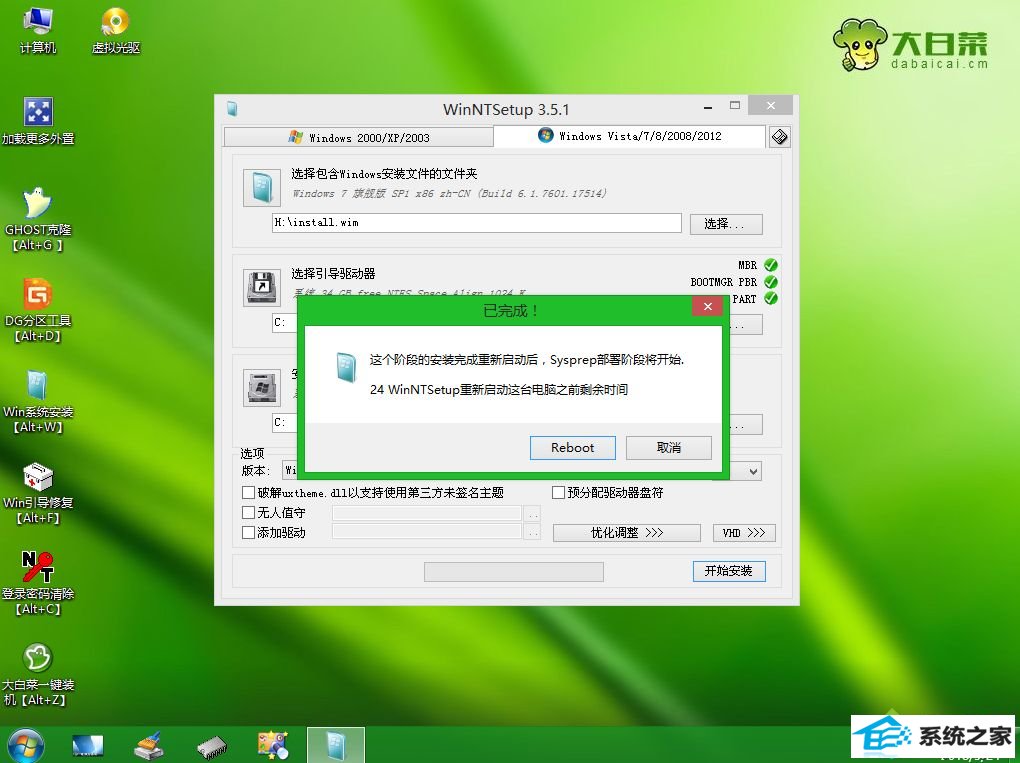The width and height of the screenshot is (1020, 763).
Task: Expand VHD >>> options
Action: tap(744, 533)
